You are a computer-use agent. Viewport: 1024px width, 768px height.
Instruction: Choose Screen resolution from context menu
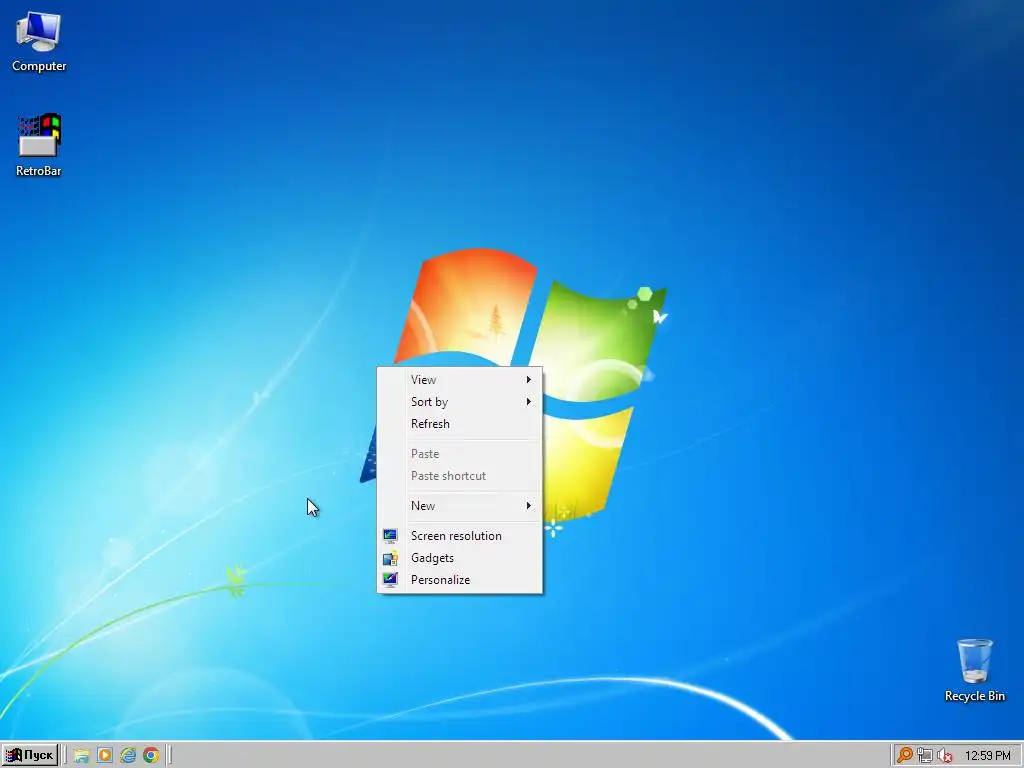click(460, 536)
